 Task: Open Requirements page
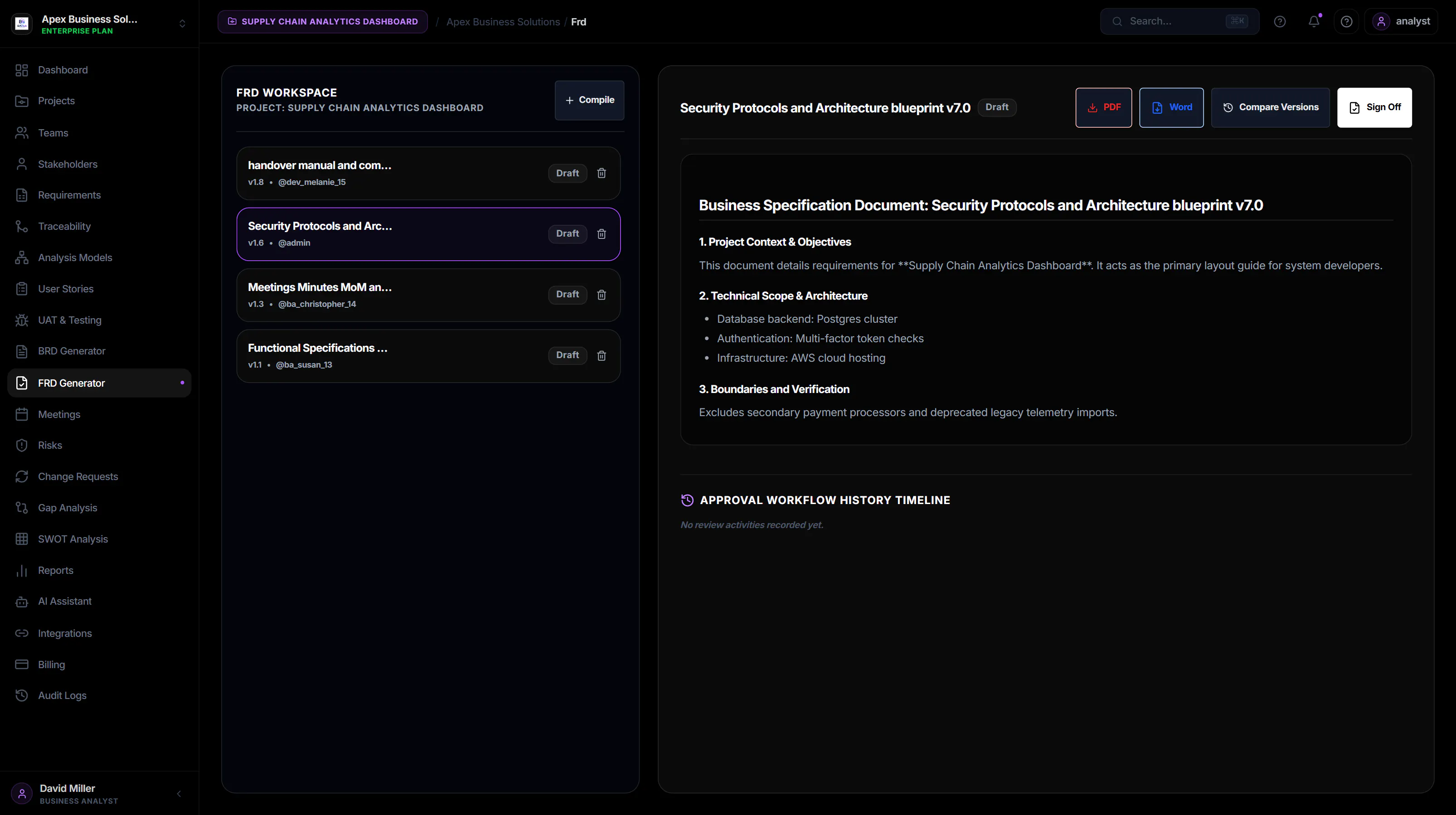[x=99, y=195]
